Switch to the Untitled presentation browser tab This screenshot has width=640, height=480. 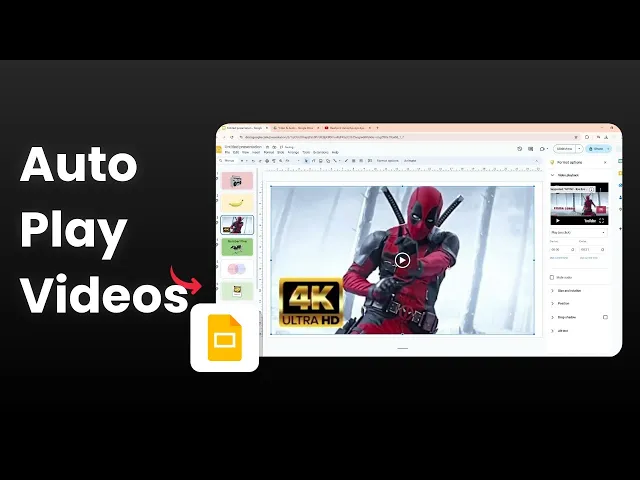coord(243,128)
